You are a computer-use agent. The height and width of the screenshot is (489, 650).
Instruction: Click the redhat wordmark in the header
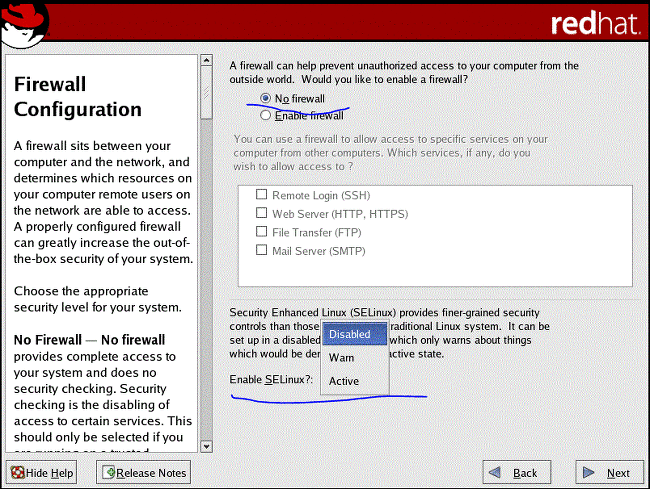[x=595, y=23]
